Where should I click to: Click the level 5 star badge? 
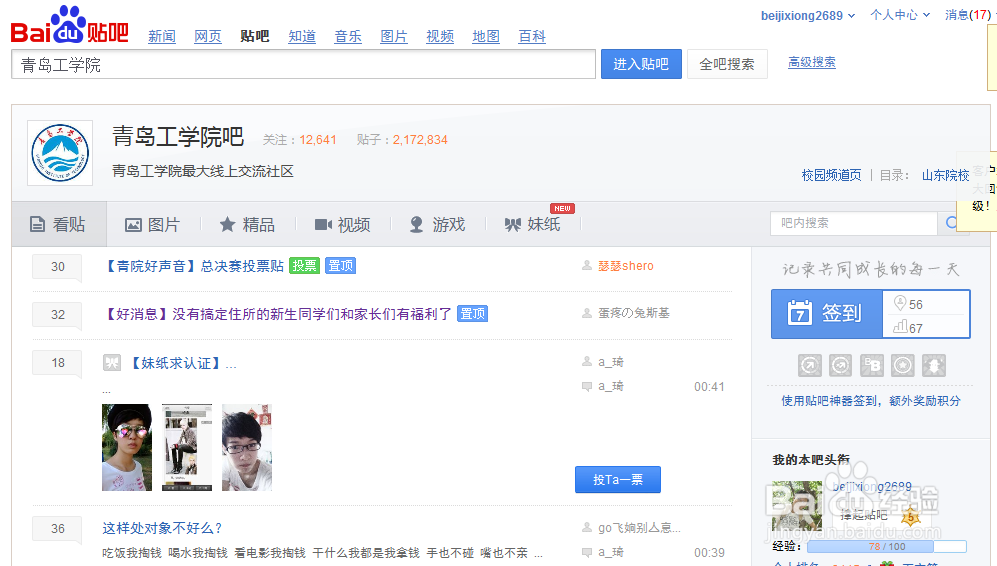pos(911,516)
